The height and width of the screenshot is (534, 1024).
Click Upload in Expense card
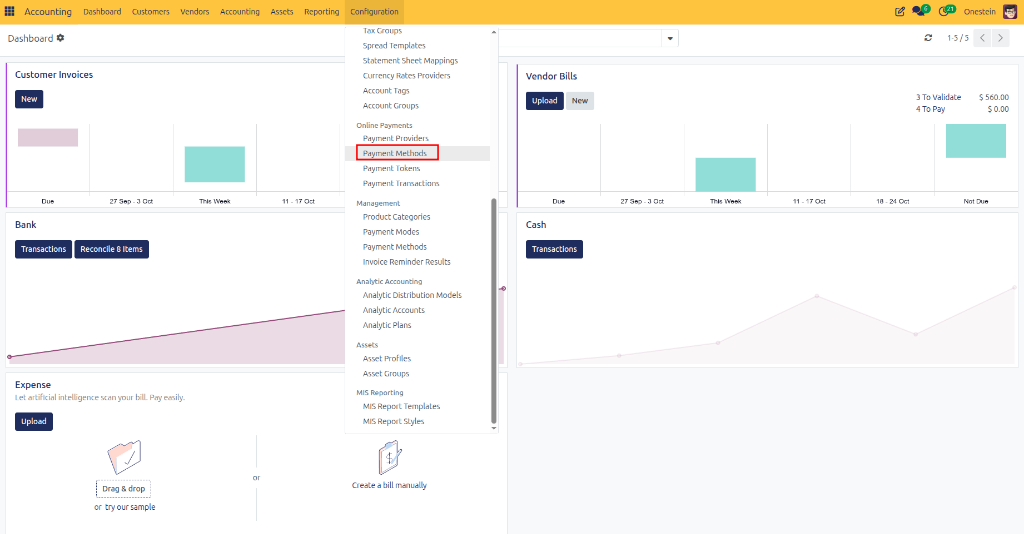point(34,422)
